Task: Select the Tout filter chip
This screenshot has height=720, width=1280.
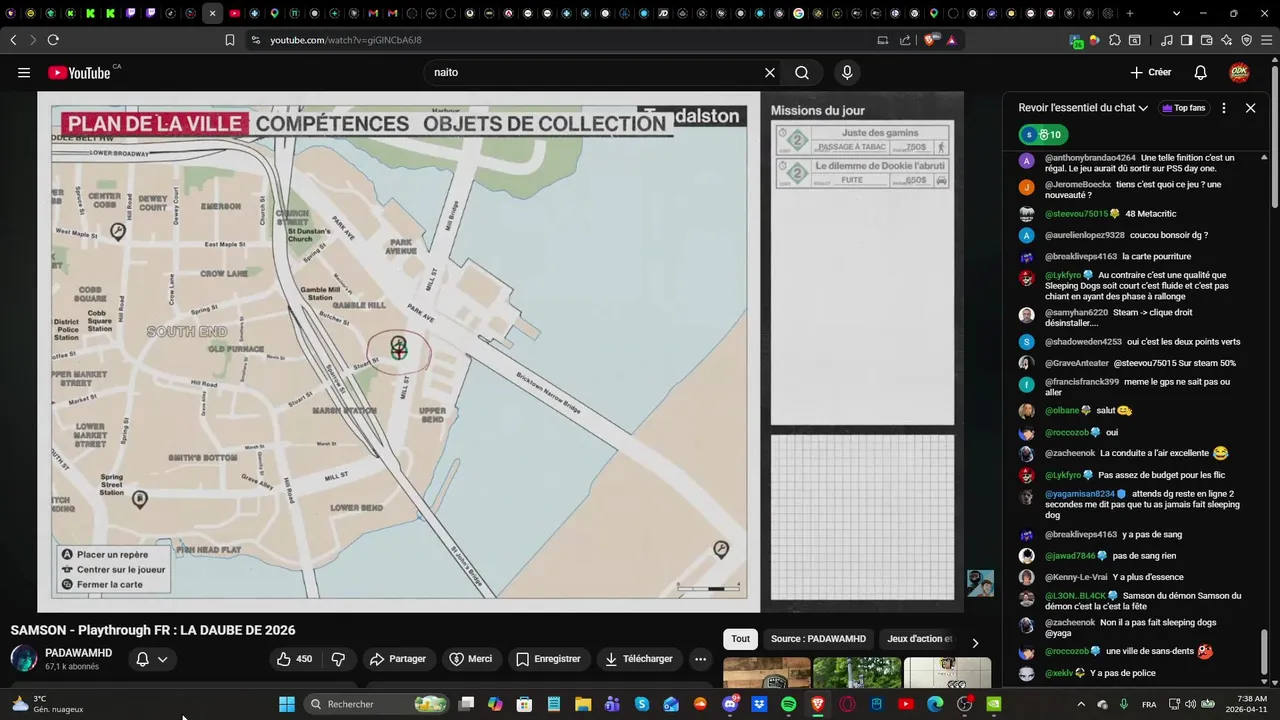Action: coord(740,639)
